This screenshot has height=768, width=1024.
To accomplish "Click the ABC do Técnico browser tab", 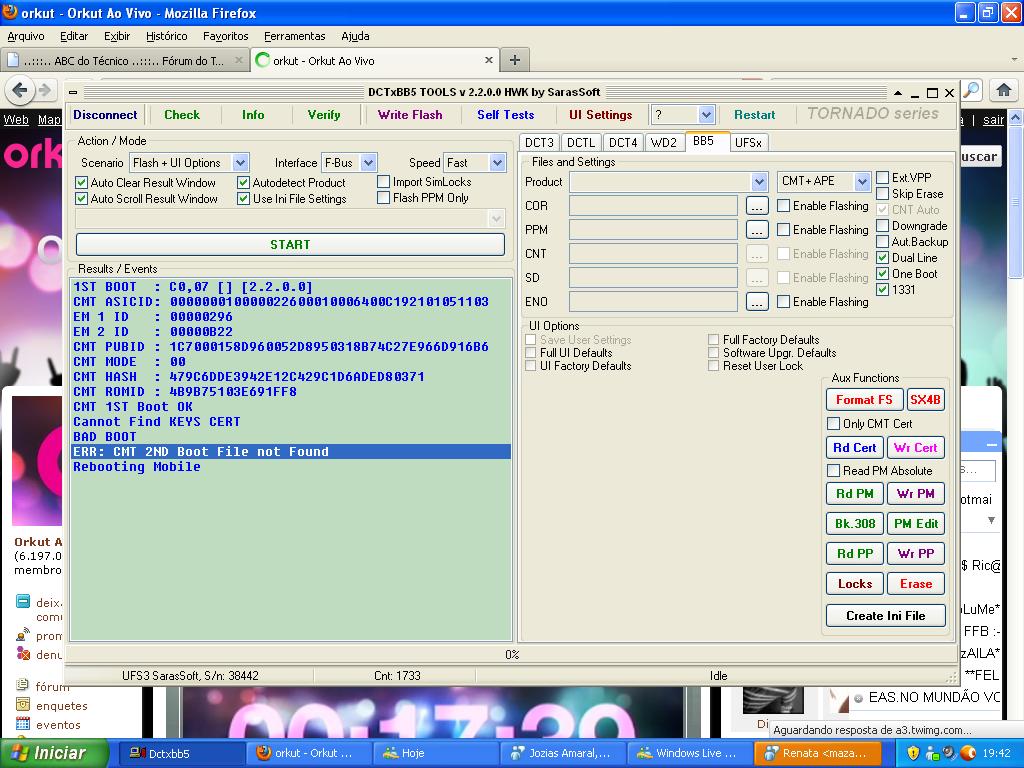I will [x=124, y=61].
